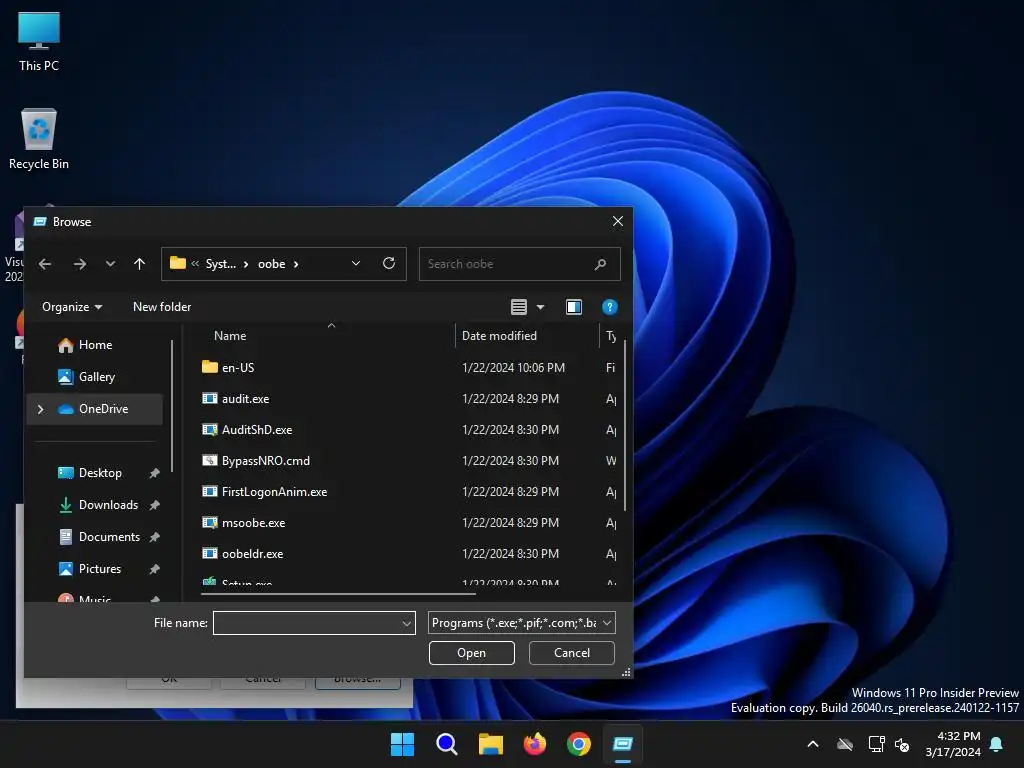
Task: Open Documents quick access folder
Action: click(x=108, y=537)
